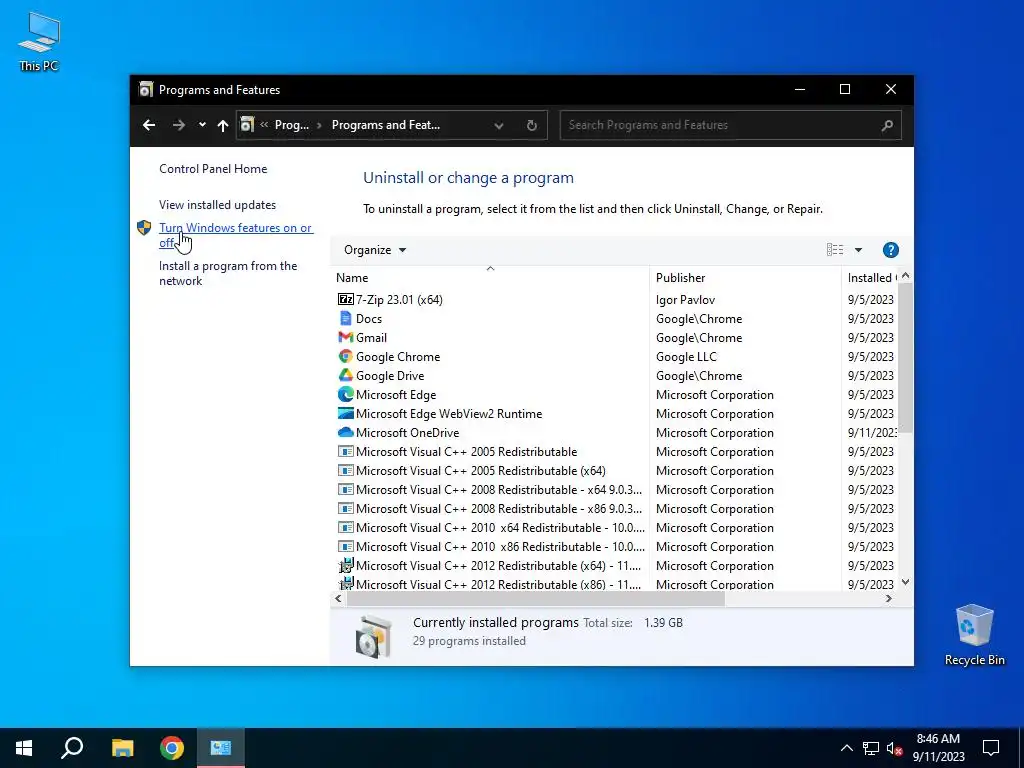
Task: Click the horizontal scrollbar right arrow
Action: (888, 598)
